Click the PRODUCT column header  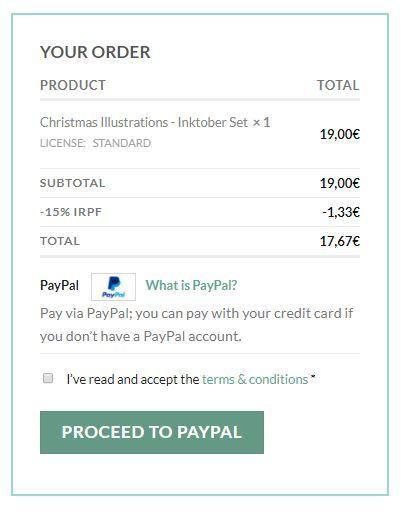coord(73,85)
